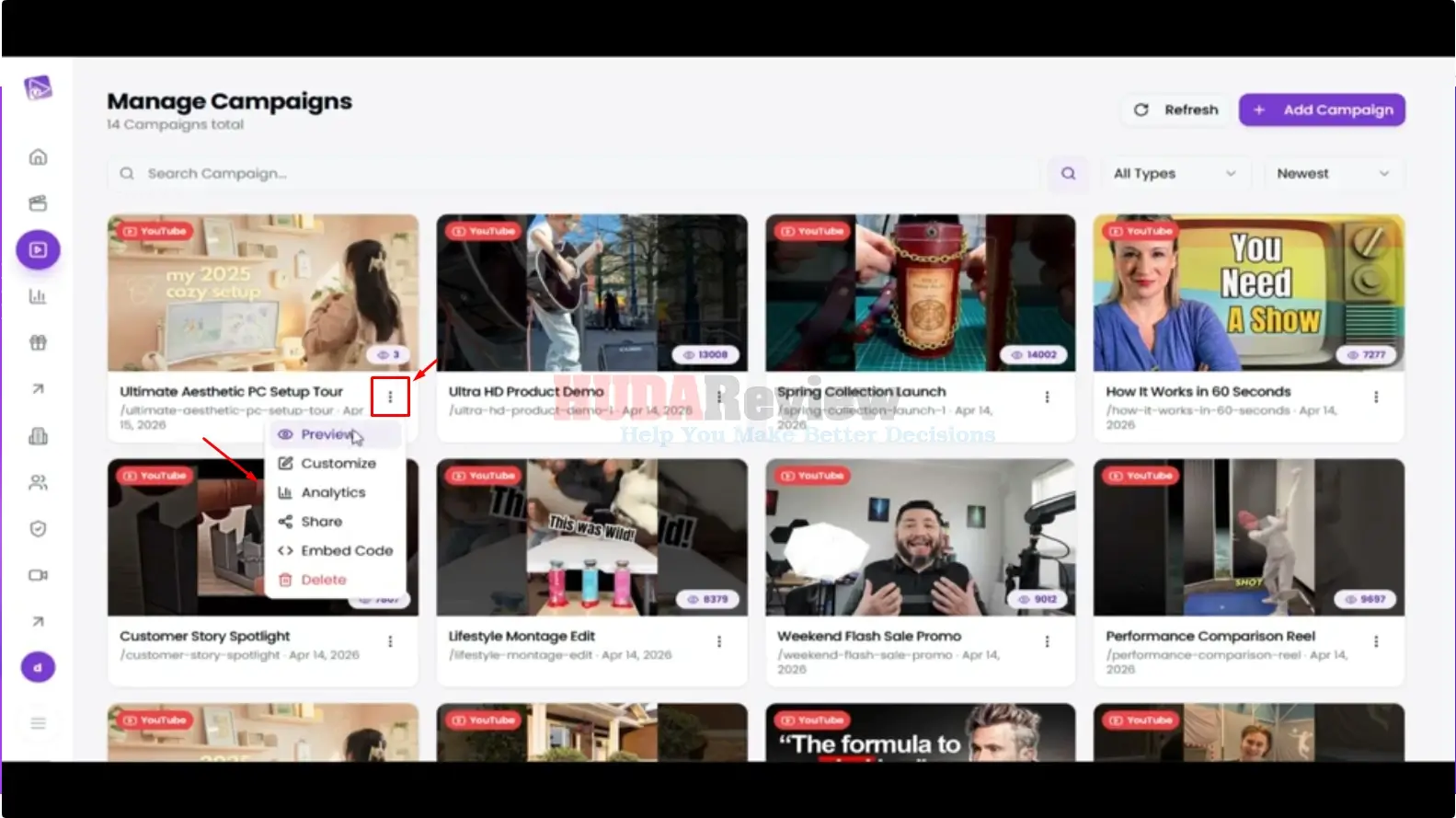1456x818 pixels.
Task: Click the YouTube badge on Spring Collection Launch
Action: [x=812, y=231]
